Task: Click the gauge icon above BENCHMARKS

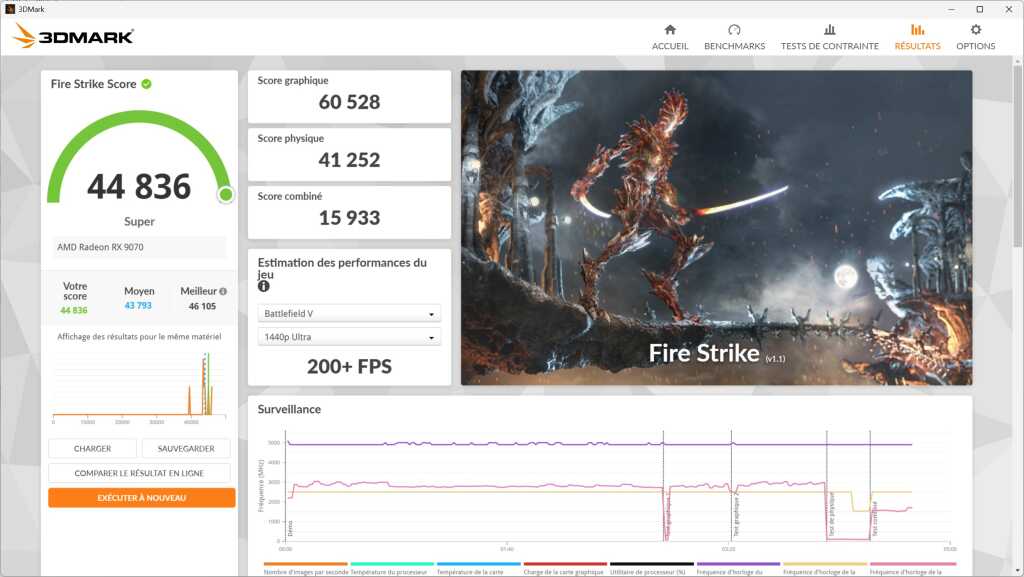Action: 734,30
